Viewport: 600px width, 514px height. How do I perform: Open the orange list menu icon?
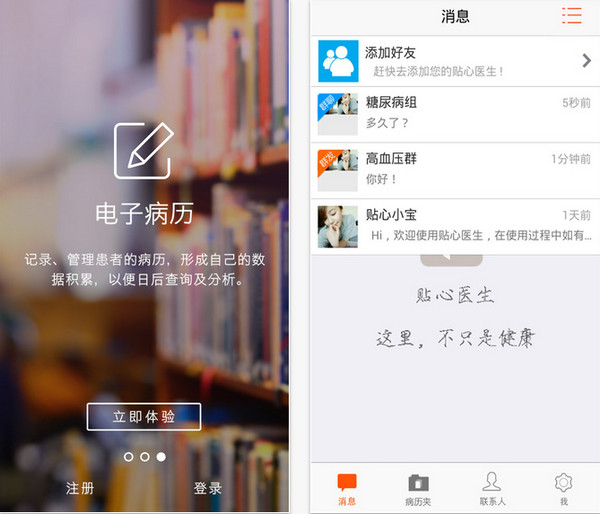[572, 16]
